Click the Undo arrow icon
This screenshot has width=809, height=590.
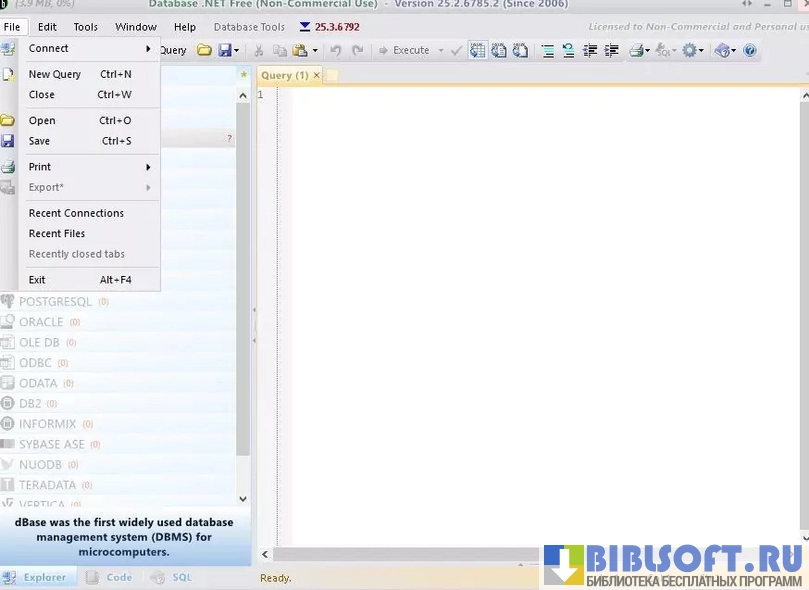tap(336, 50)
